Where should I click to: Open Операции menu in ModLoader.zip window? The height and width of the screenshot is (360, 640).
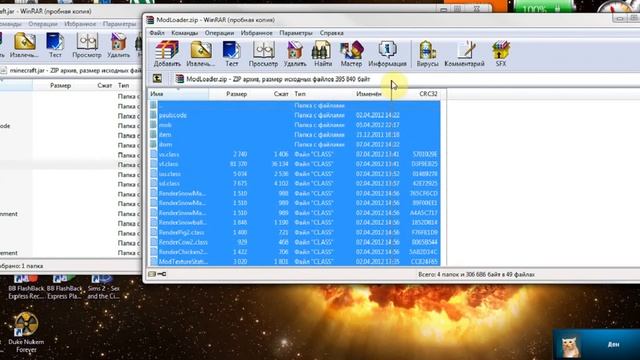[x=219, y=33]
